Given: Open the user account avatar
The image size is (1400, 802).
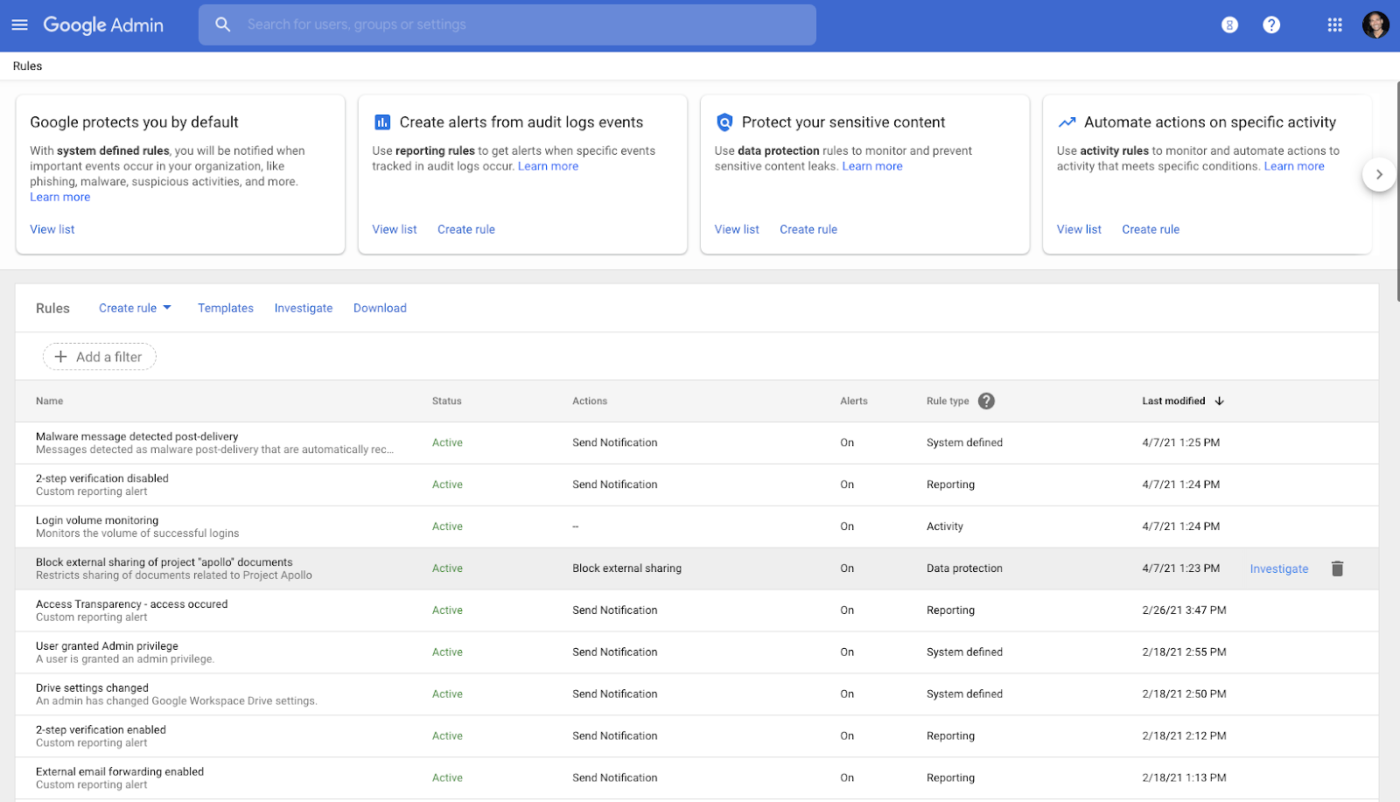Looking at the screenshot, I should click(x=1375, y=25).
